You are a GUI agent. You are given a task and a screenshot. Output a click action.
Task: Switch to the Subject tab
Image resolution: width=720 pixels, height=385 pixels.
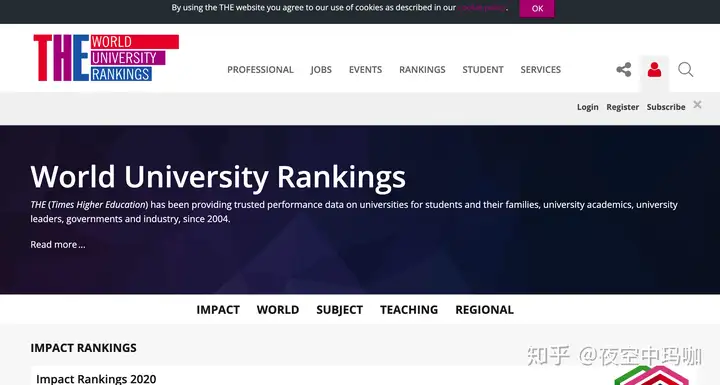point(340,310)
